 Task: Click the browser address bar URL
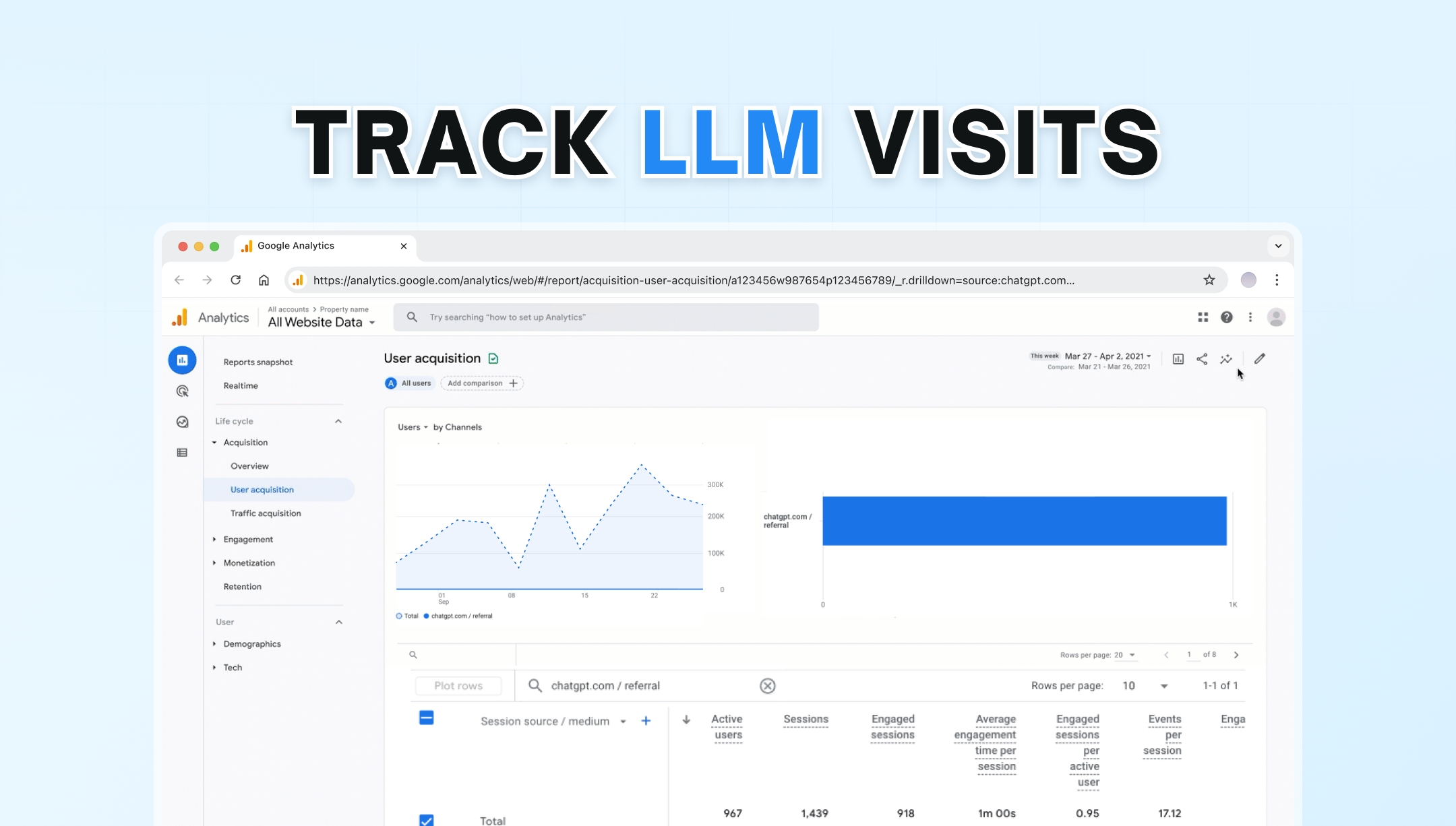[693, 280]
